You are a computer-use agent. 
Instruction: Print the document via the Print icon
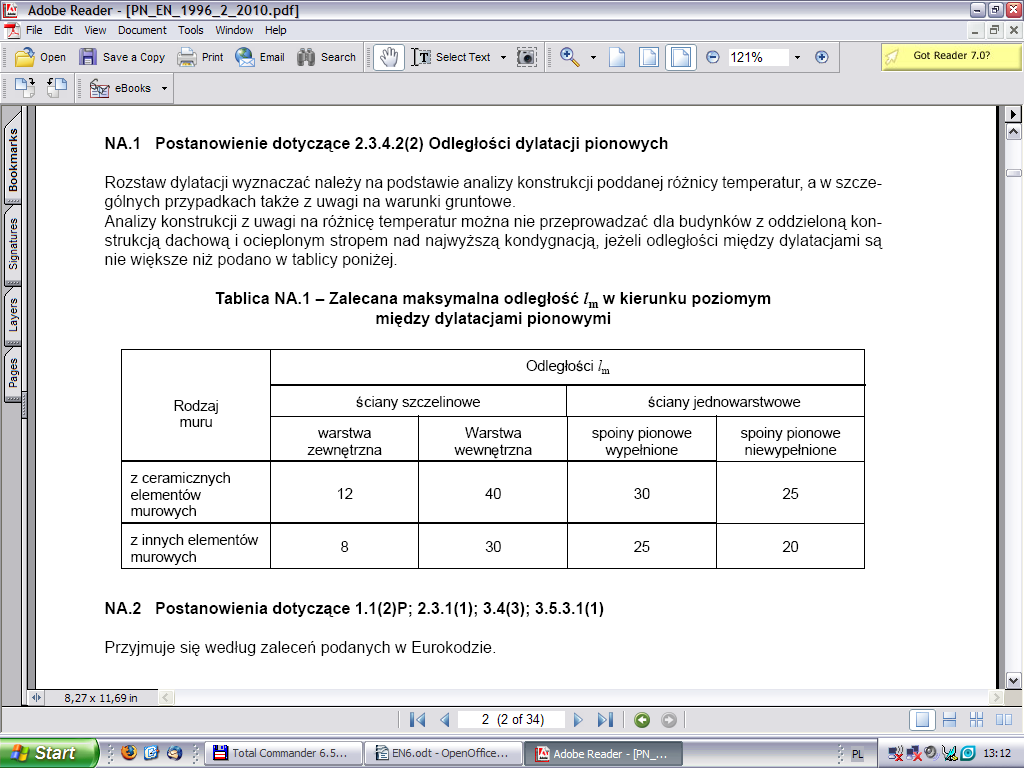pyautogui.click(x=187, y=57)
